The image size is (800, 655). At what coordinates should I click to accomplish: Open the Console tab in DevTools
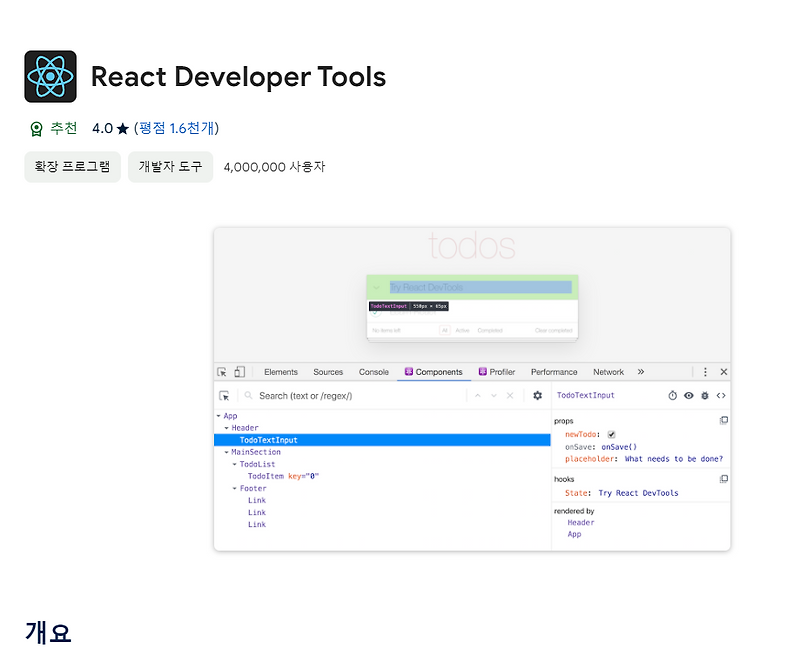(373, 371)
